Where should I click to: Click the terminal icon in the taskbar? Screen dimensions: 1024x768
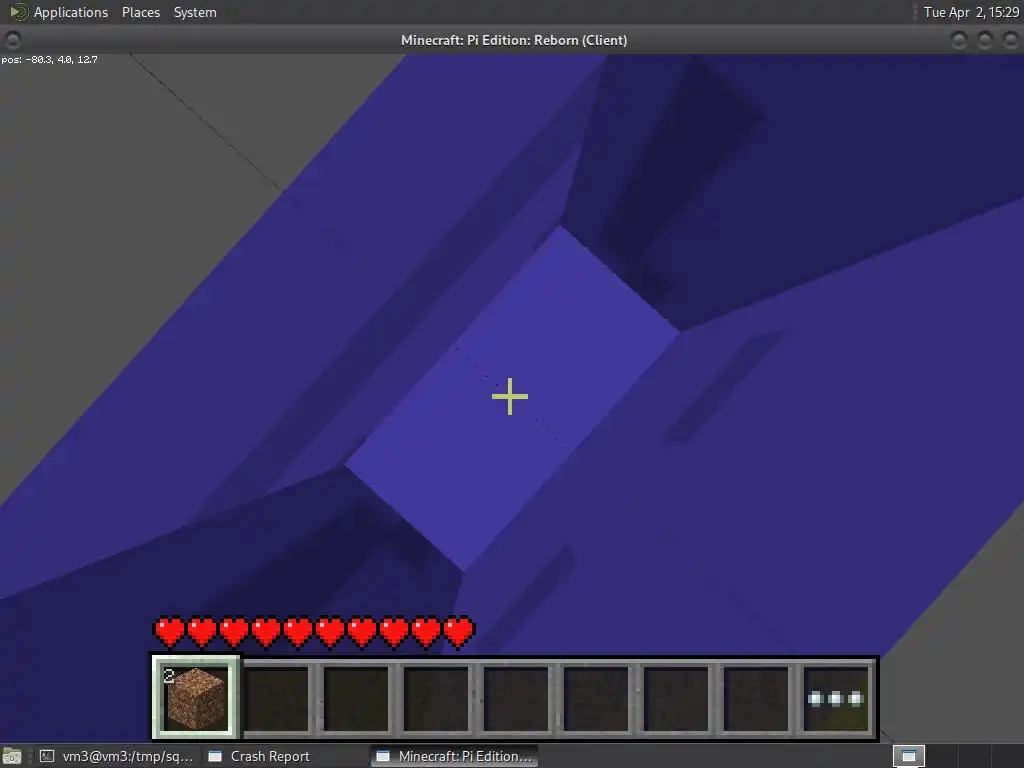(47, 756)
